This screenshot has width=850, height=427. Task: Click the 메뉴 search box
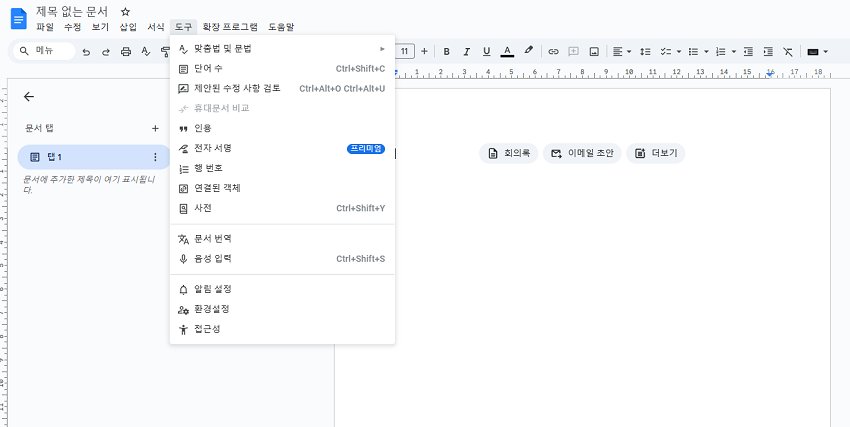pos(44,51)
